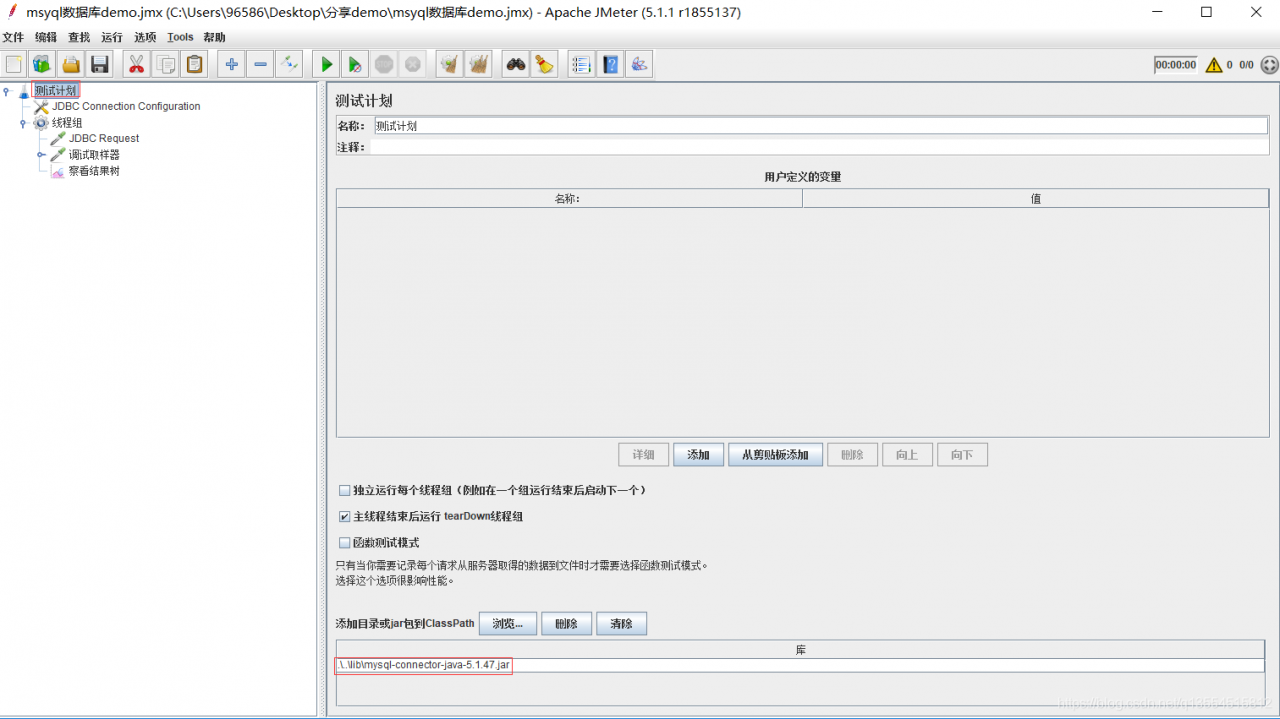Screen dimensions: 1280x719
Task: Click the greyed Shutdown icon
Action: click(x=412, y=65)
